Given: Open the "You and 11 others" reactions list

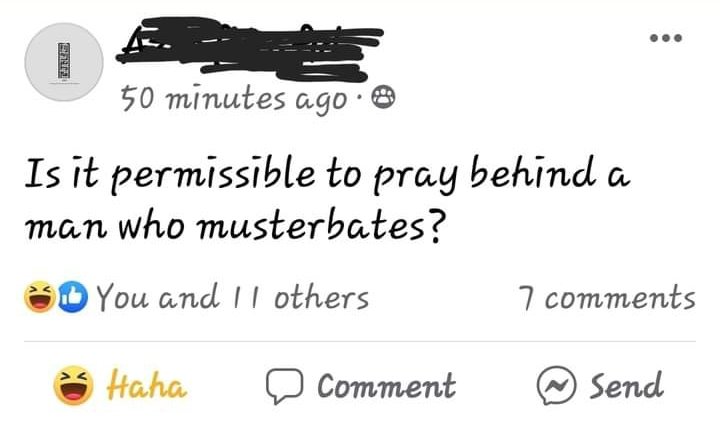Looking at the screenshot, I should (233, 297).
